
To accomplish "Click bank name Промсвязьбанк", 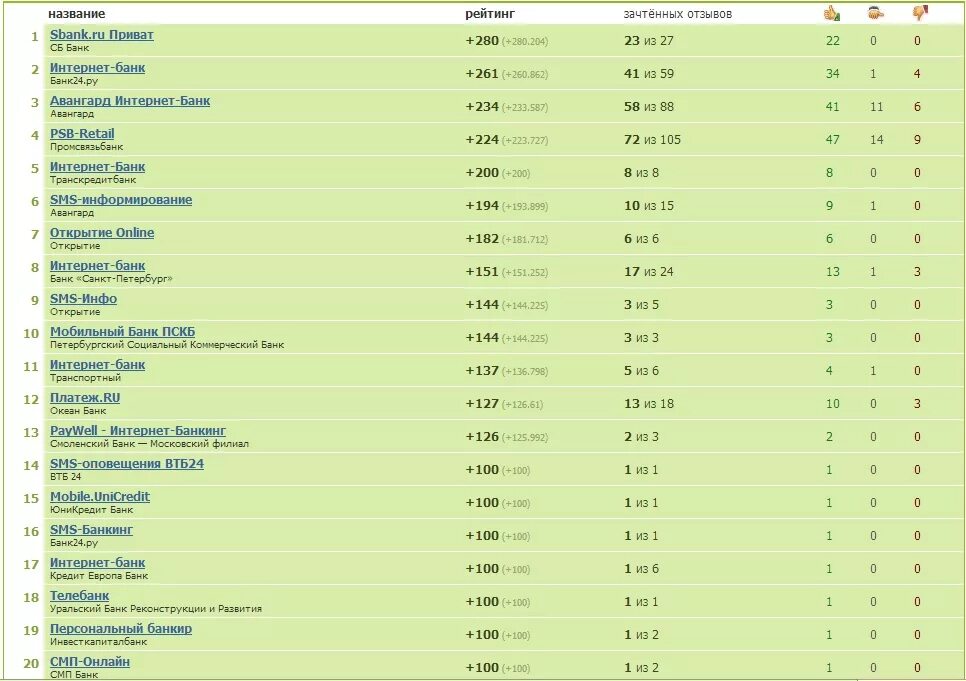I will coord(86,147).
